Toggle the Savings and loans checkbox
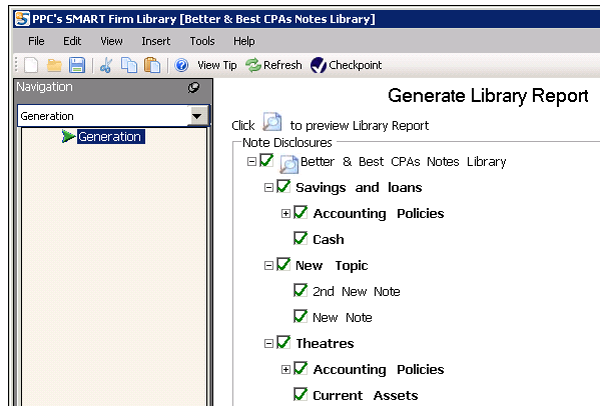 (x=284, y=187)
